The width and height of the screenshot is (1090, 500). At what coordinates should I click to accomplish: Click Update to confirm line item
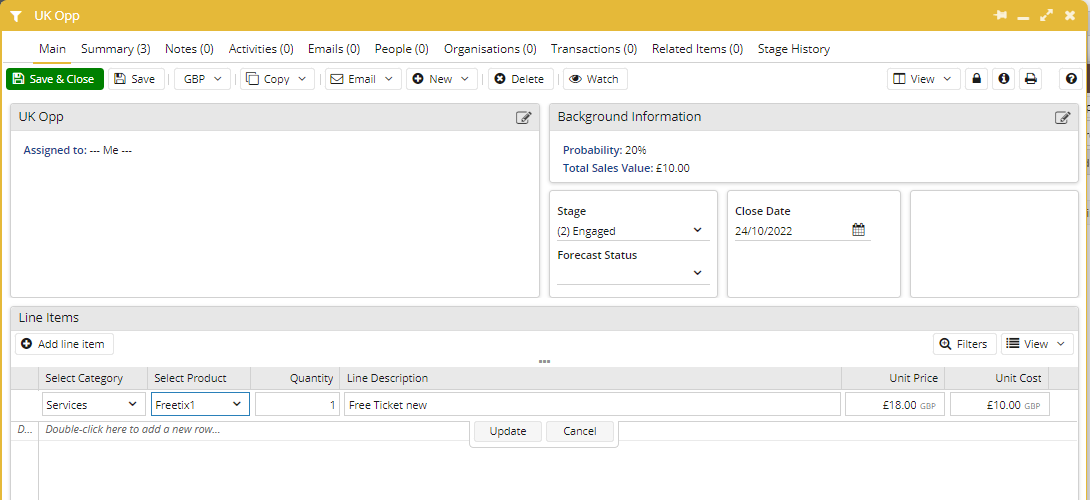pos(507,431)
